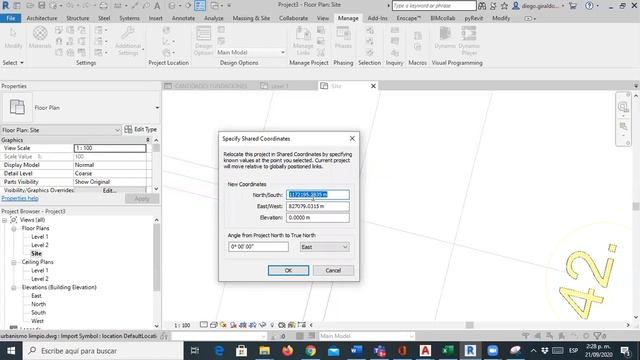The image size is (640, 360).
Task: Collapse the Views (all) tree node
Action: (4, 220)
